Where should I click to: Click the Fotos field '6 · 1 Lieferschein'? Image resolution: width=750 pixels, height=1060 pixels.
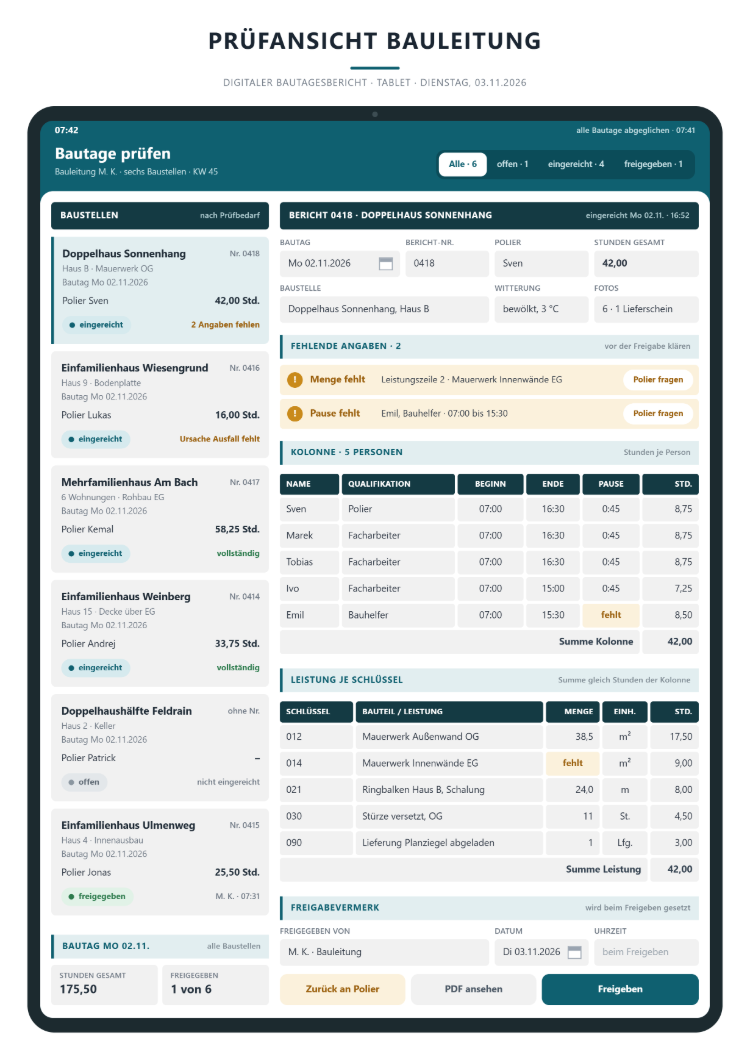point(647,309)
